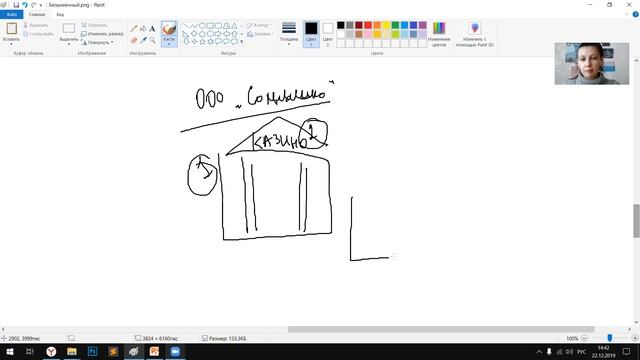Select the Fill with color bucket tool

143,29
